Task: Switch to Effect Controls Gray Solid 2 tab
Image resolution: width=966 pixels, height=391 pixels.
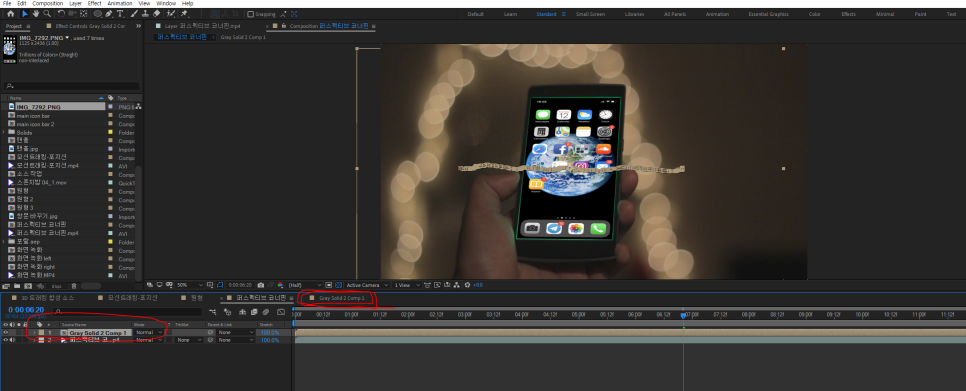Action: (x=90, y=26)
